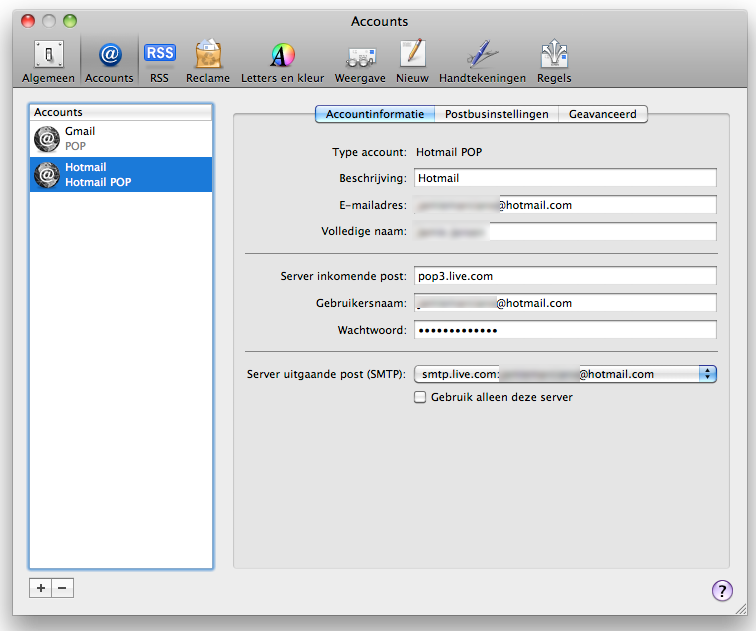The height and width of the screenshot is (631, 756).
Task: Select the Accounts toolbar icon
Action: tap(109, 62)
